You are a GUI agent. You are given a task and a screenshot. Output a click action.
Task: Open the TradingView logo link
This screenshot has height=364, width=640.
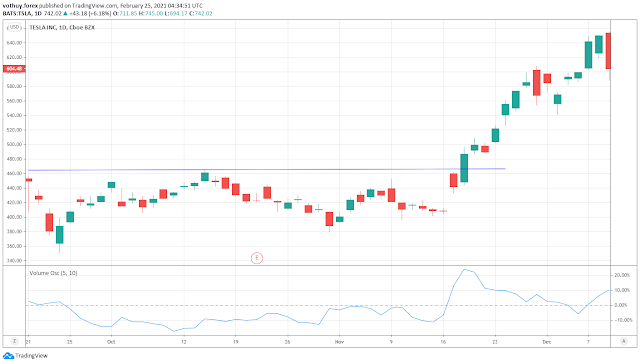(25, 356)
